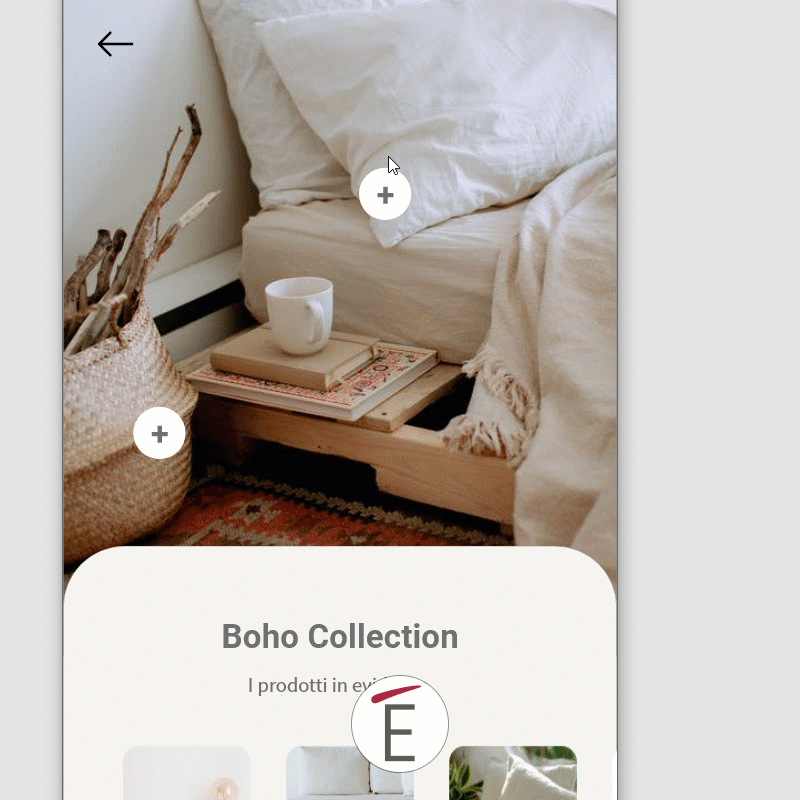The height and width of the screenshot is (800, 800).
Task: Click the dried branches in the basket
Action: point(134,240)
